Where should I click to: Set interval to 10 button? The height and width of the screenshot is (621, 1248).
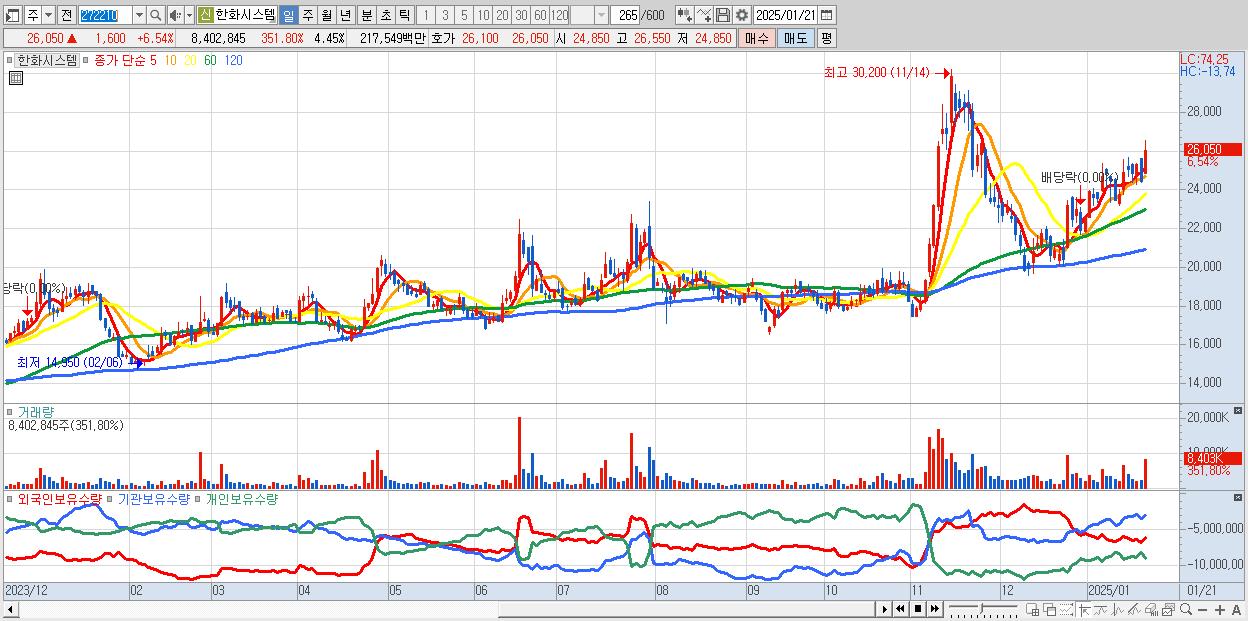coord(483,15)
